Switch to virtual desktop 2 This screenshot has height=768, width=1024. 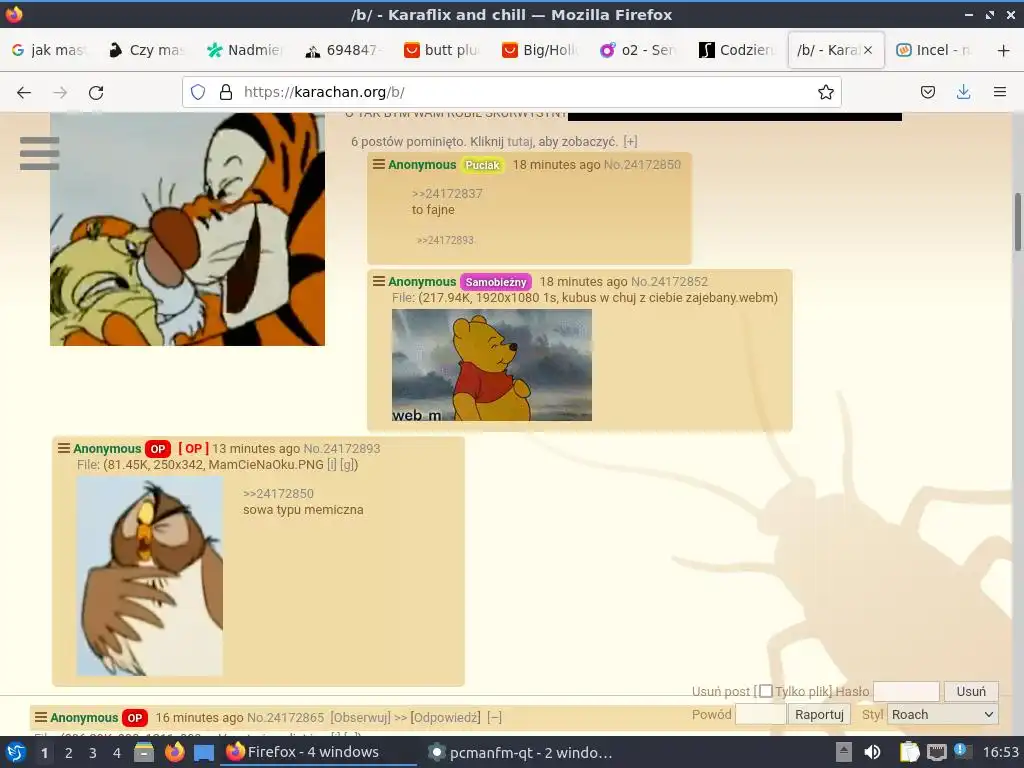pos(69,753)
